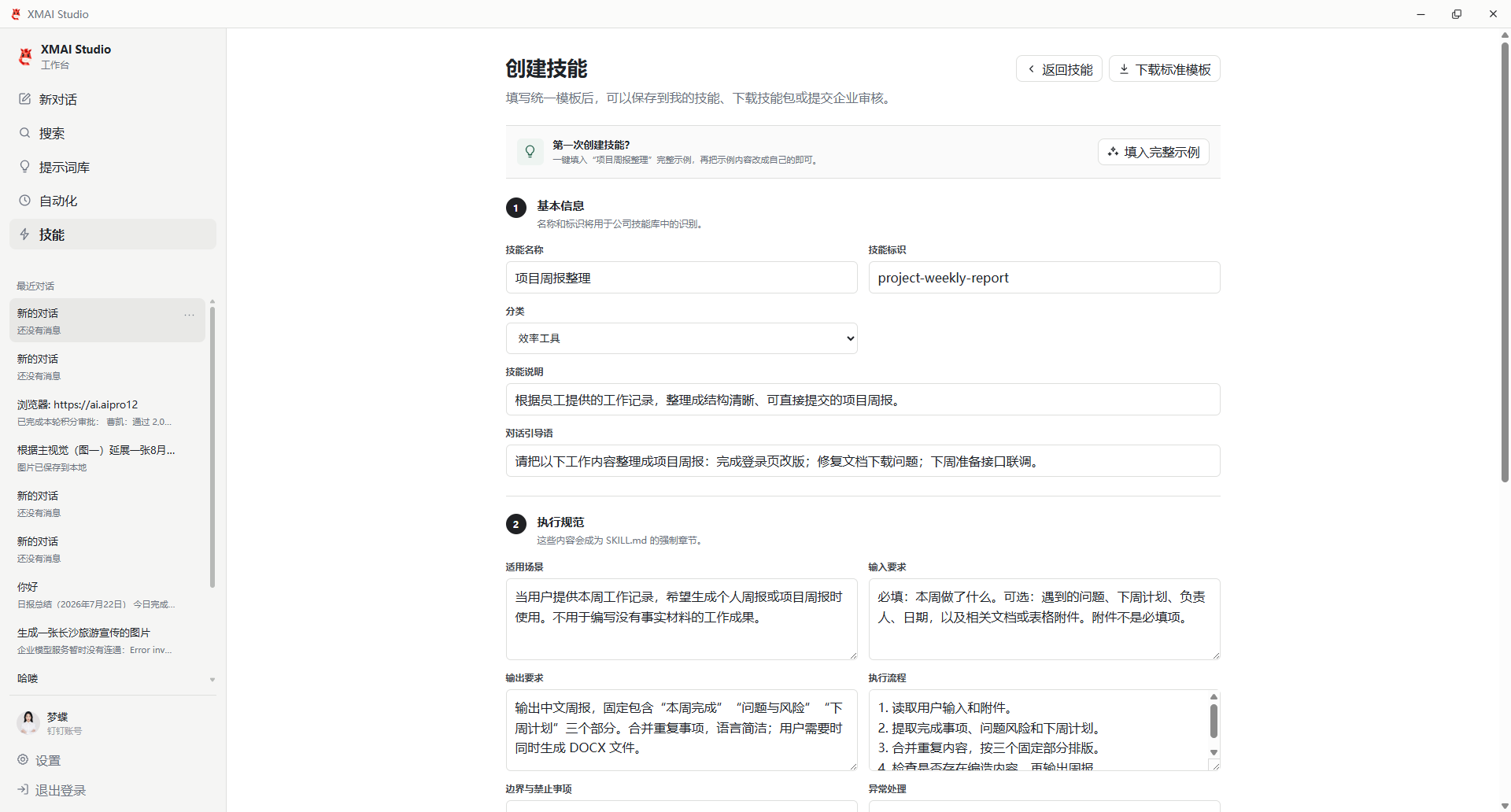Click 执行流程 scrollbar down arrow

click(x=1214, y=753)
